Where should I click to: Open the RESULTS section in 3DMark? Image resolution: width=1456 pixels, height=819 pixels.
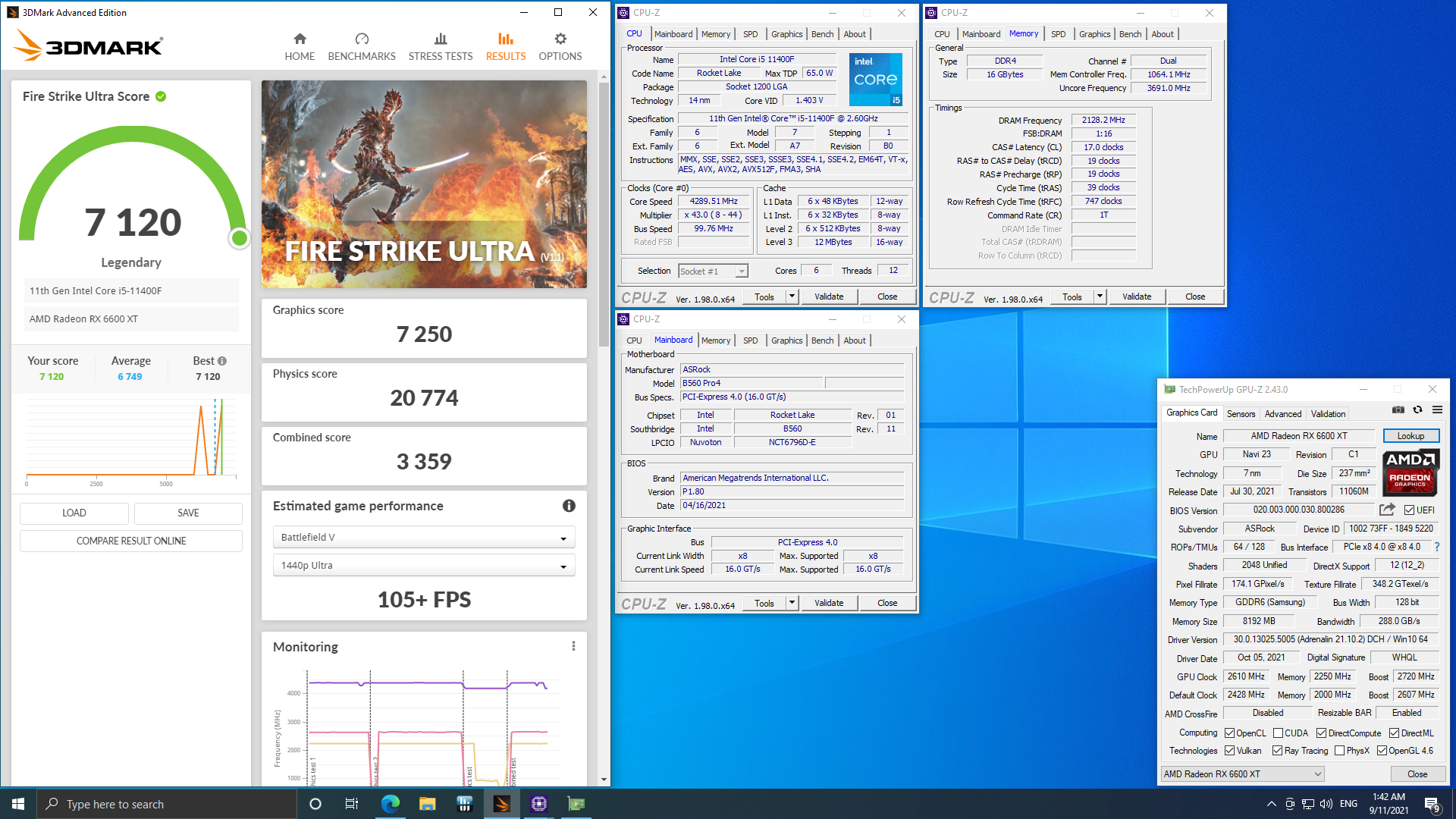(506, 47)
